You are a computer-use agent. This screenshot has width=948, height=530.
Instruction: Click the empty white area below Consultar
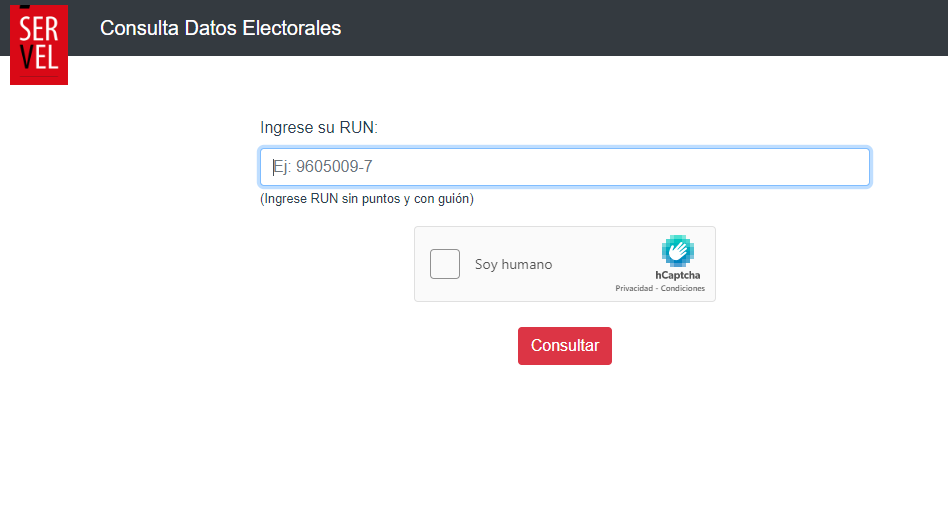click(565, 440)
